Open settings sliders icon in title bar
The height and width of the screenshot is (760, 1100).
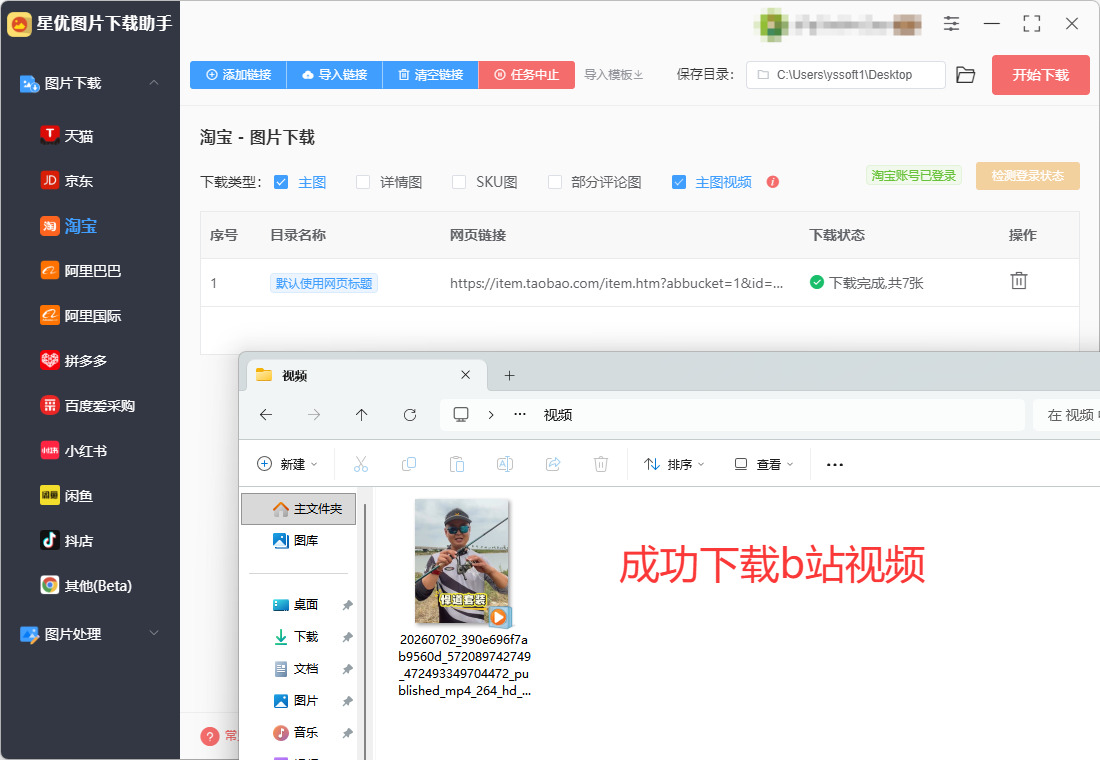pyautogui.click(x=951, y=23)
